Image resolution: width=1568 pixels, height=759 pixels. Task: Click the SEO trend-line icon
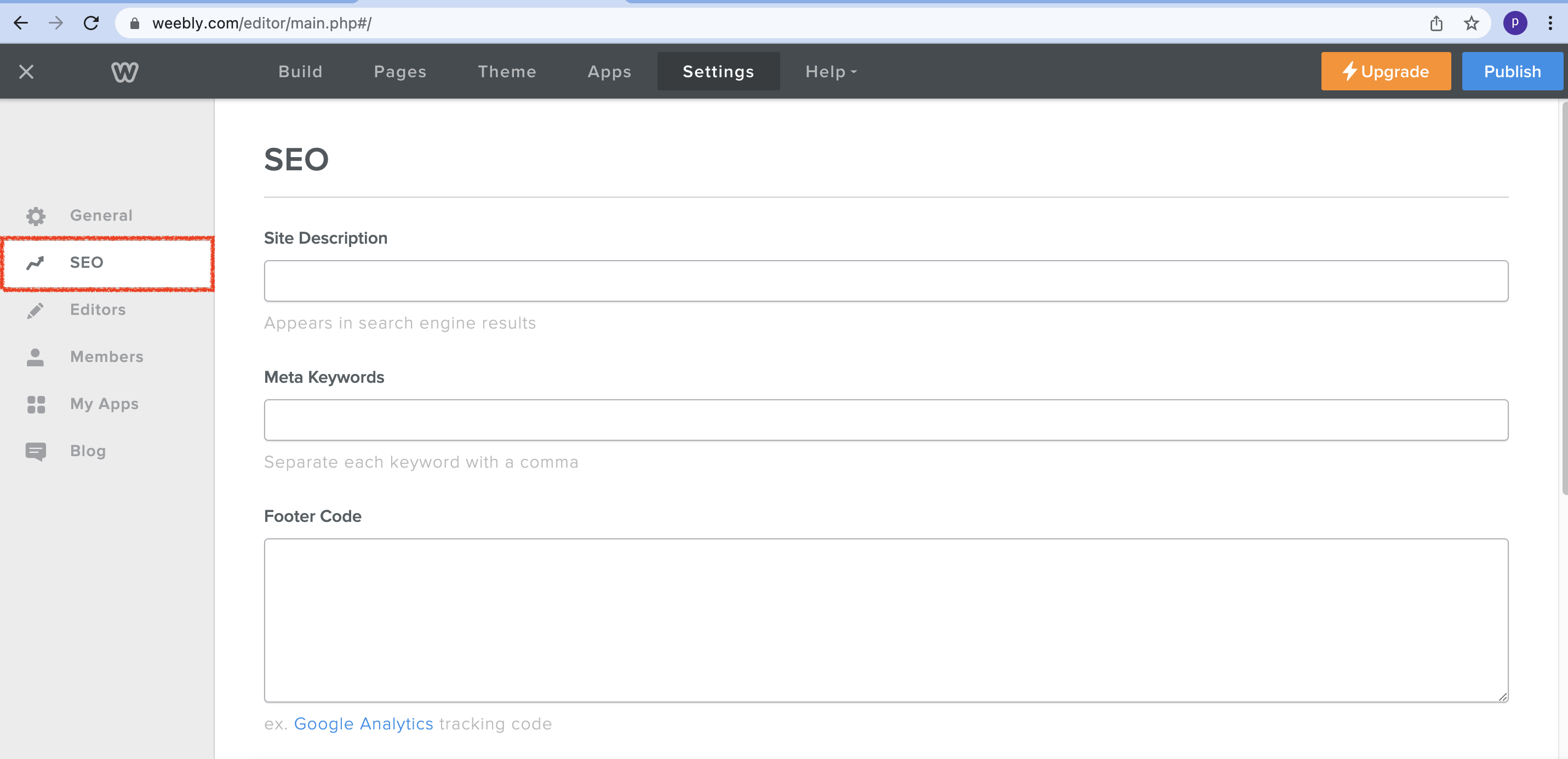point(35,263)
